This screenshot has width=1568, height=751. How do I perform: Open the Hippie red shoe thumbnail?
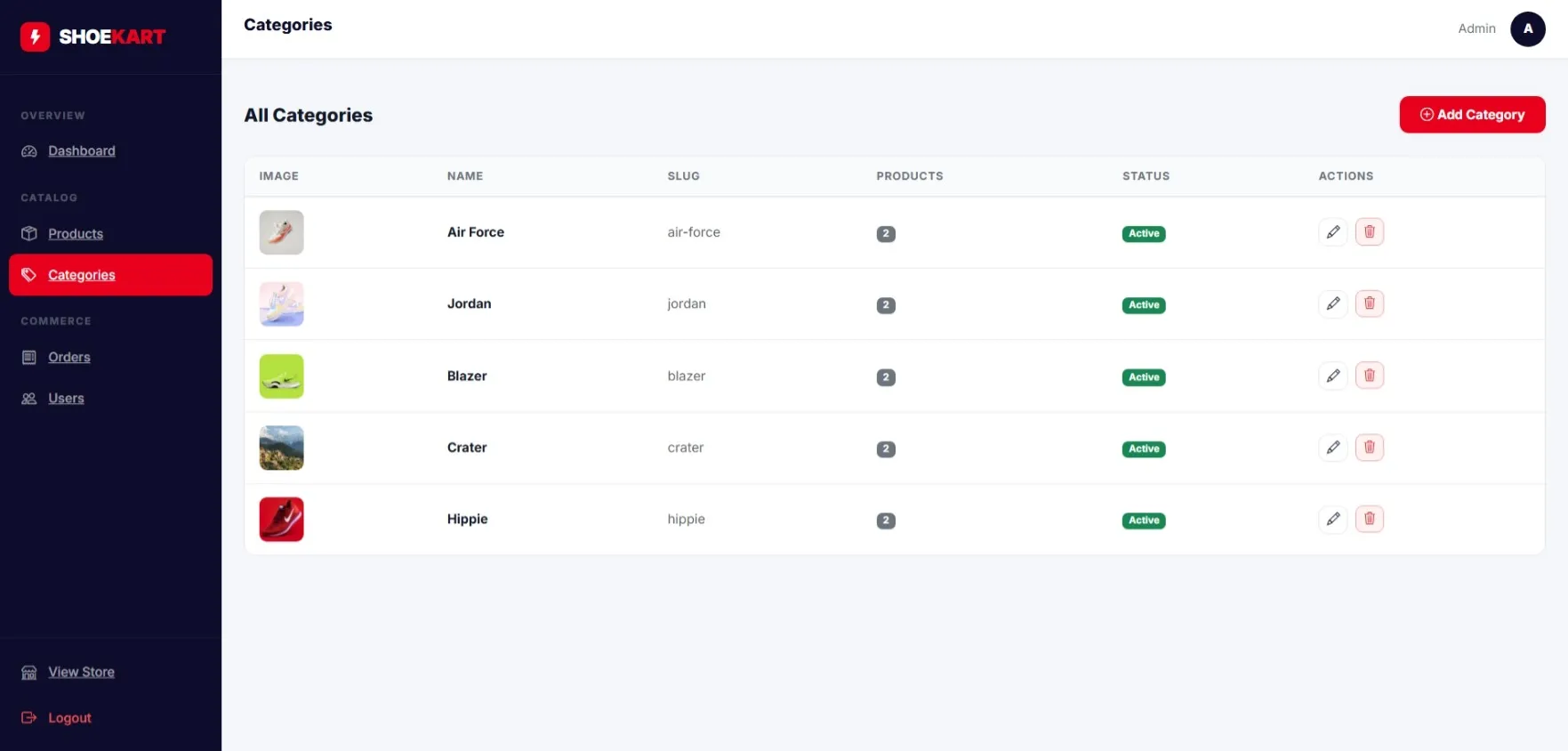coord(281,519)
